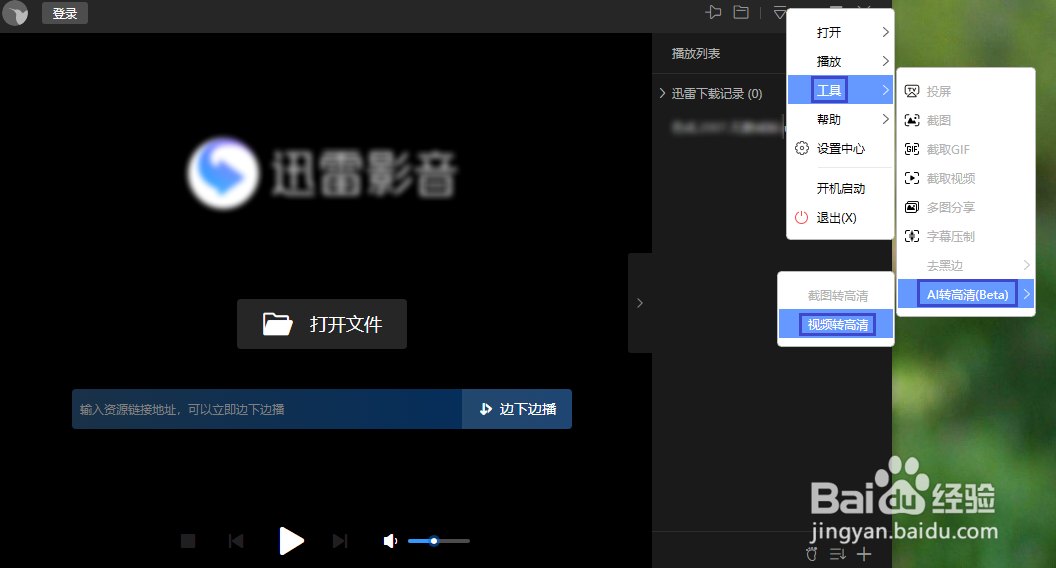Click the play button
The image size is (1056, 568).
point(291,541)
